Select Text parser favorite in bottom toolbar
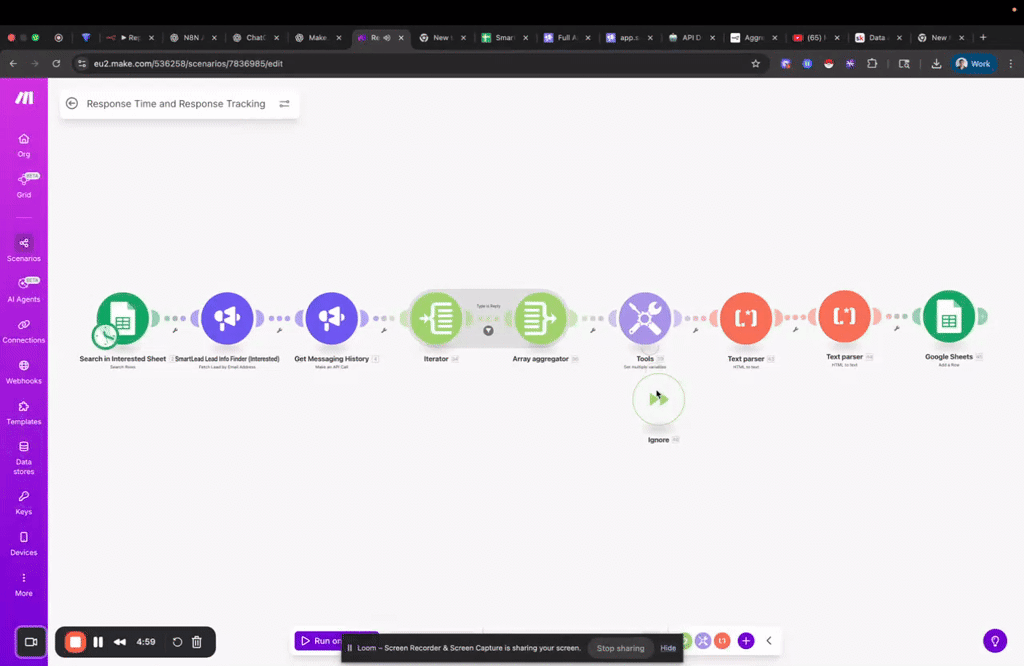Screen dimensions: 1024x666 [722, 641]
